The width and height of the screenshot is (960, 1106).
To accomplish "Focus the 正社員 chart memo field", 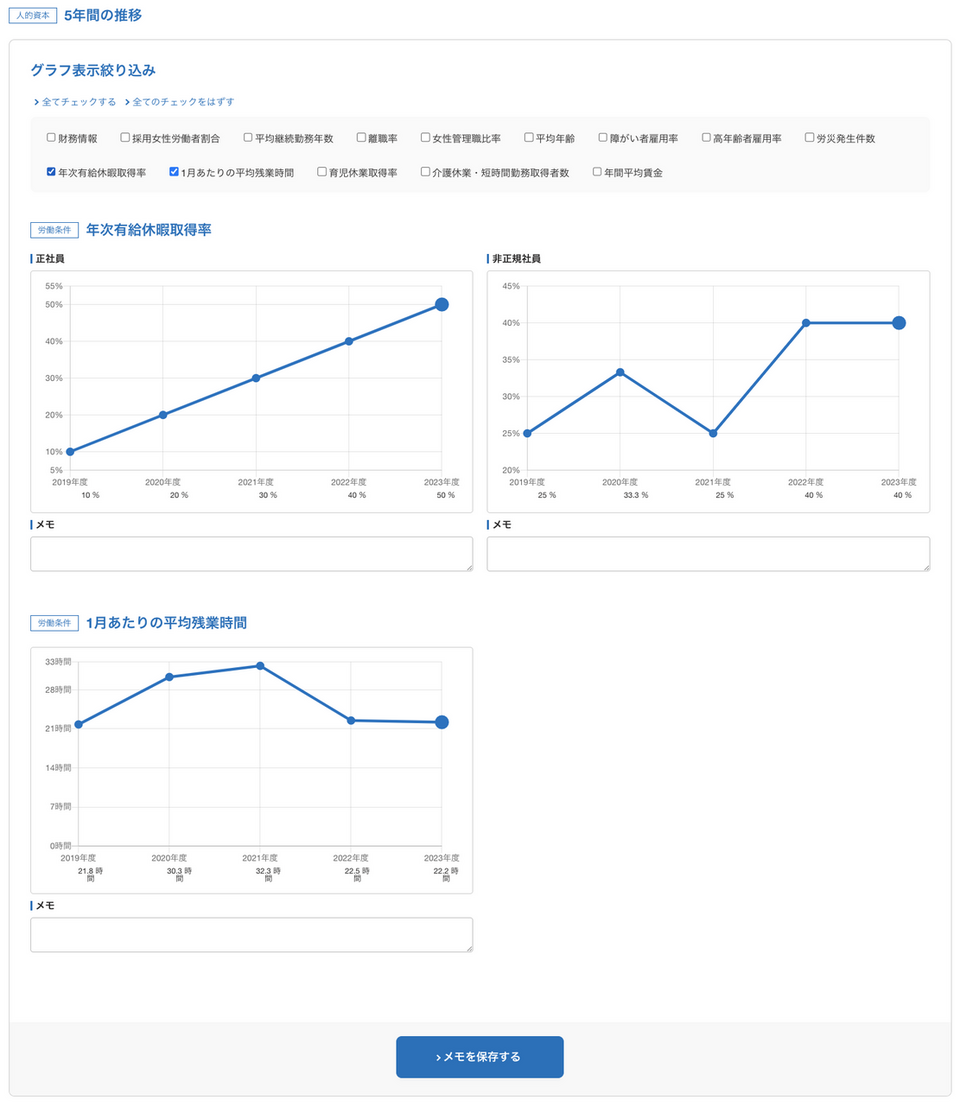I will (x=251, y=554).
